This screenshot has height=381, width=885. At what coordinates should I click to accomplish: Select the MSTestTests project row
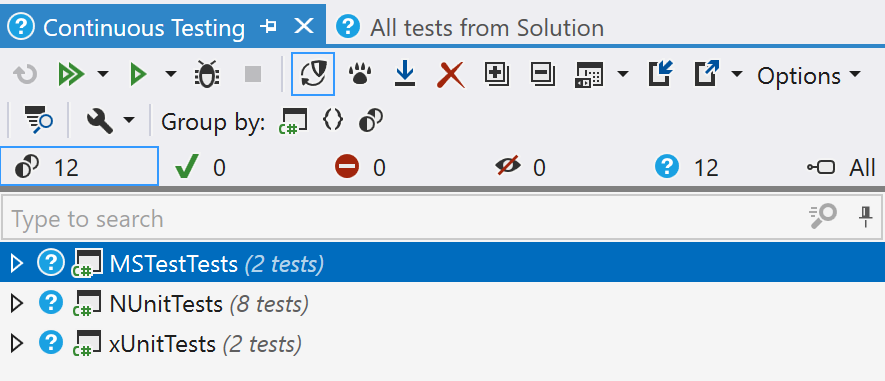point(442,263)
